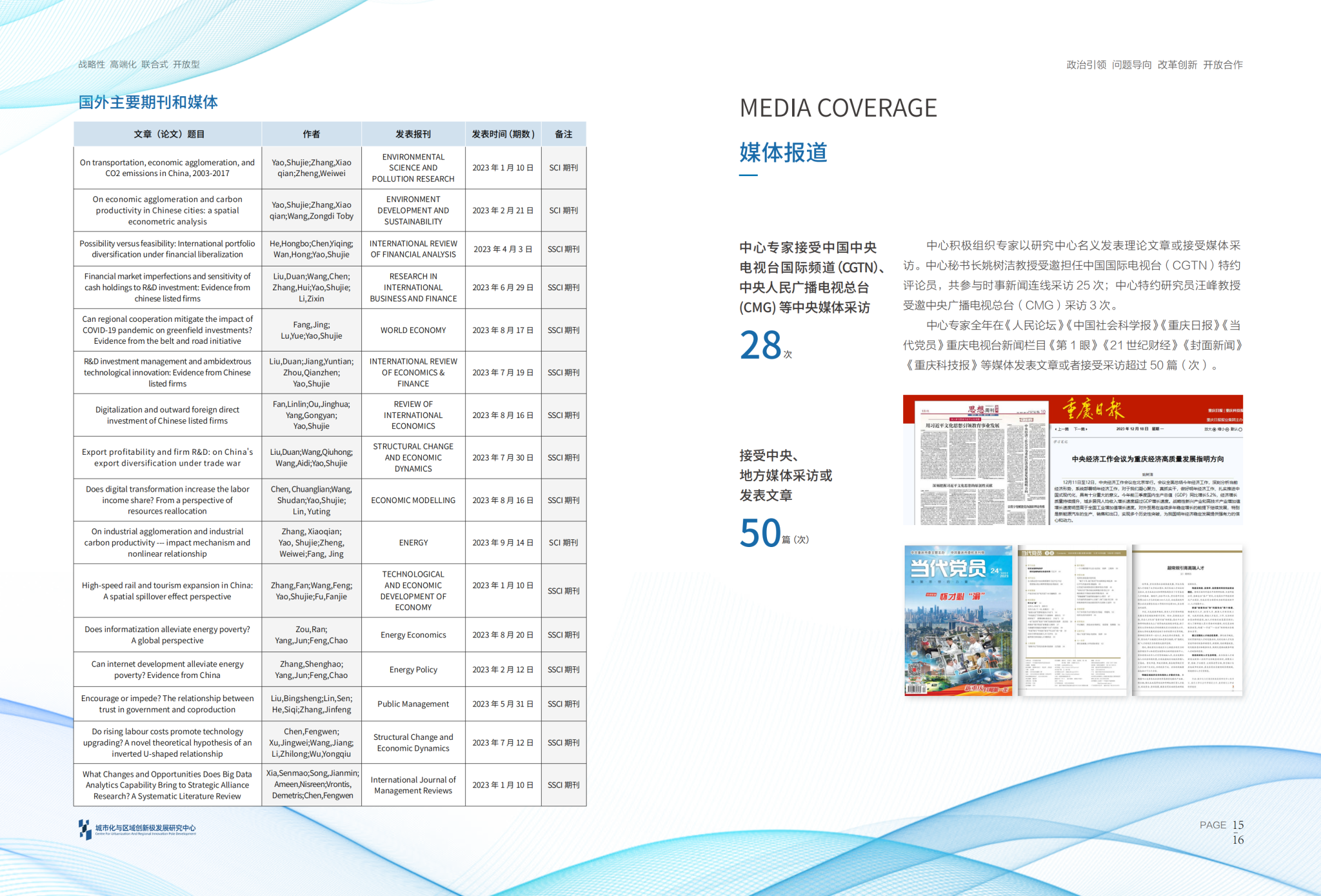This screenshot has height=896, width=1321.
Task: Click the author cell 'Zou,Ran; Yang,Jun;Feng,Chao'
Action: click(x=312, y=635)
